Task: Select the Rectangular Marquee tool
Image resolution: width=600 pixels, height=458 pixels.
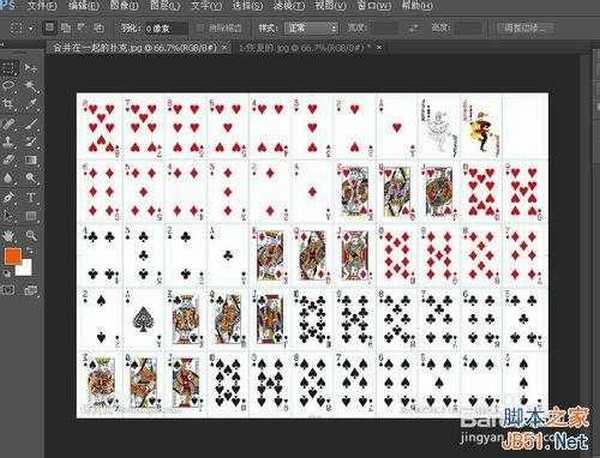Action: [10, 70]
